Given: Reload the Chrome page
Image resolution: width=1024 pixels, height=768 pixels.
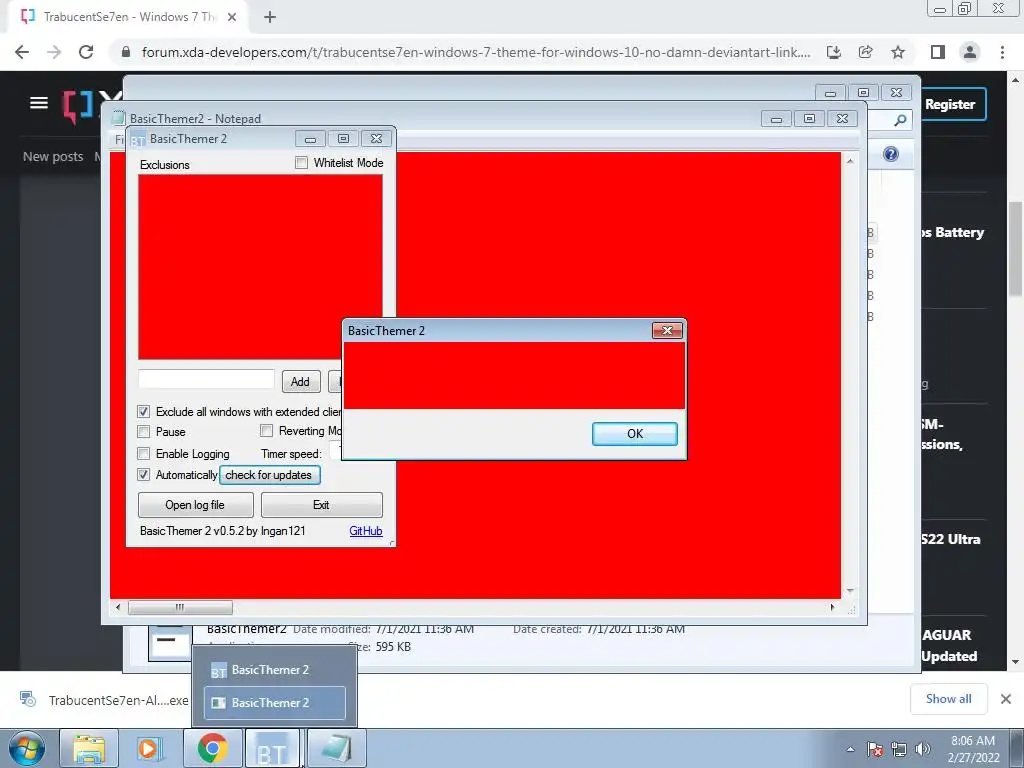Looking at the screenshot, I should [x=86, y=52].
